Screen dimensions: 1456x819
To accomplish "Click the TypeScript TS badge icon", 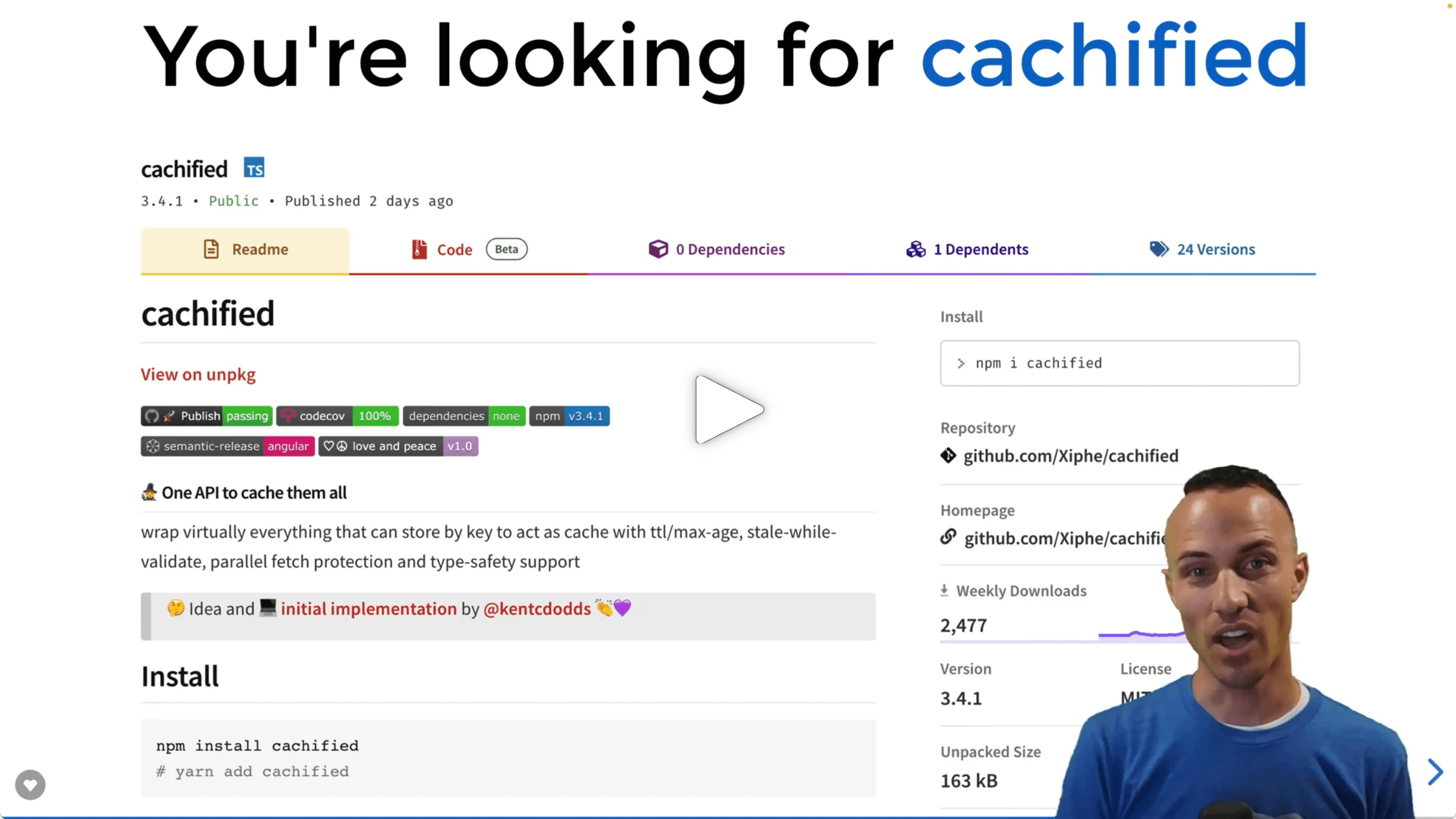I will pyautogui.click(x=254, y=167).
